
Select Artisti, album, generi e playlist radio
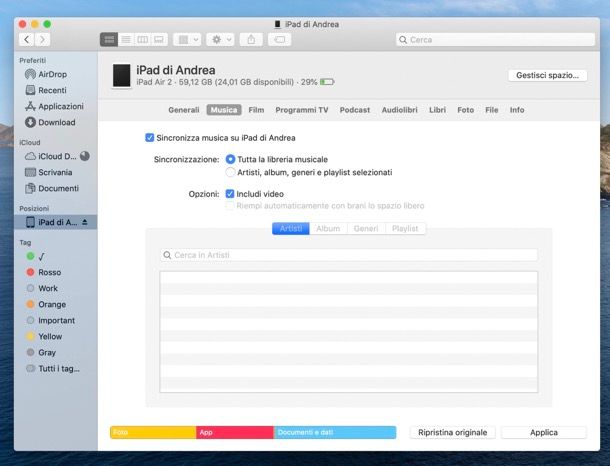pos(230,172)
